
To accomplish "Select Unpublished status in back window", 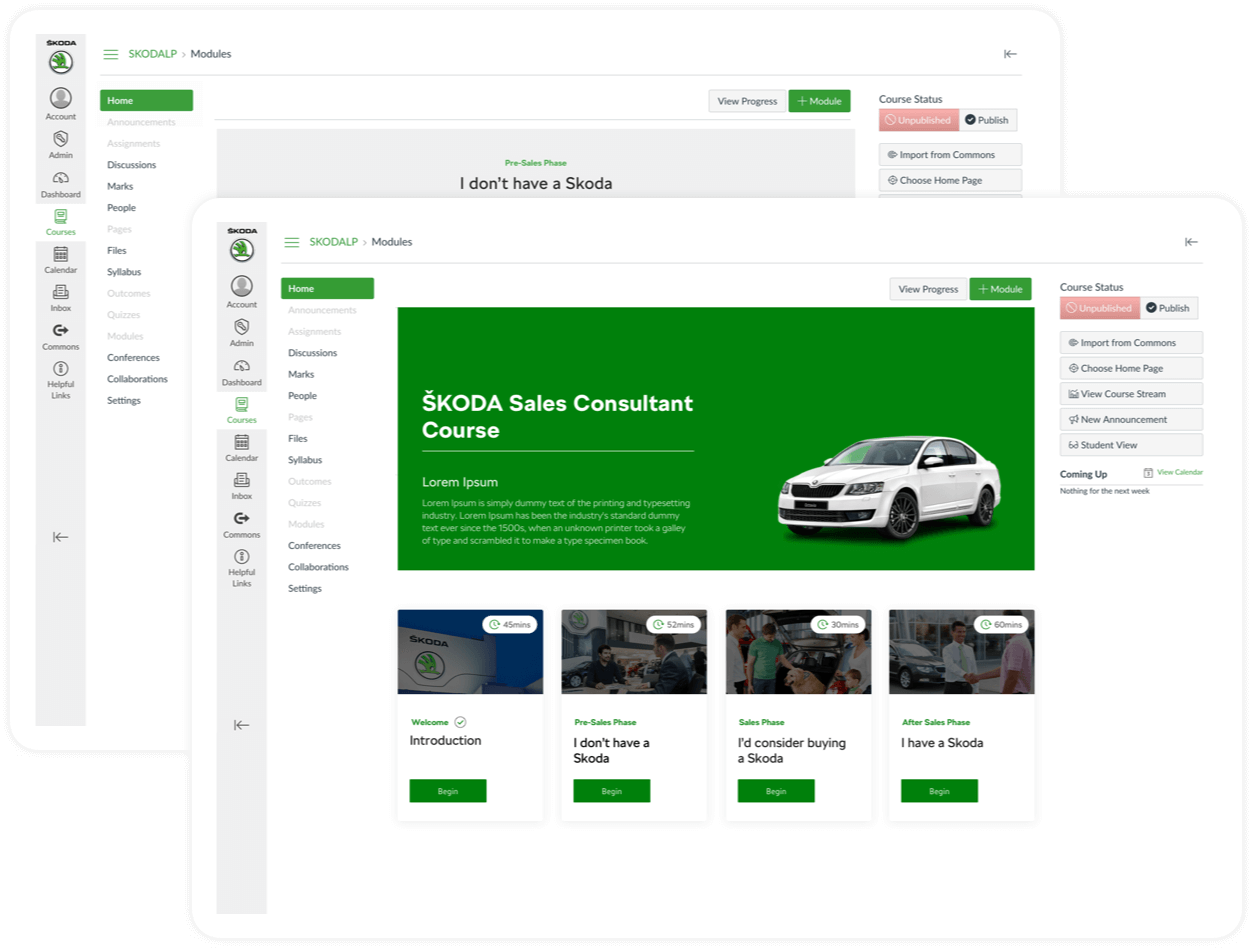I will pyautogui.click(x=919, y=120).
